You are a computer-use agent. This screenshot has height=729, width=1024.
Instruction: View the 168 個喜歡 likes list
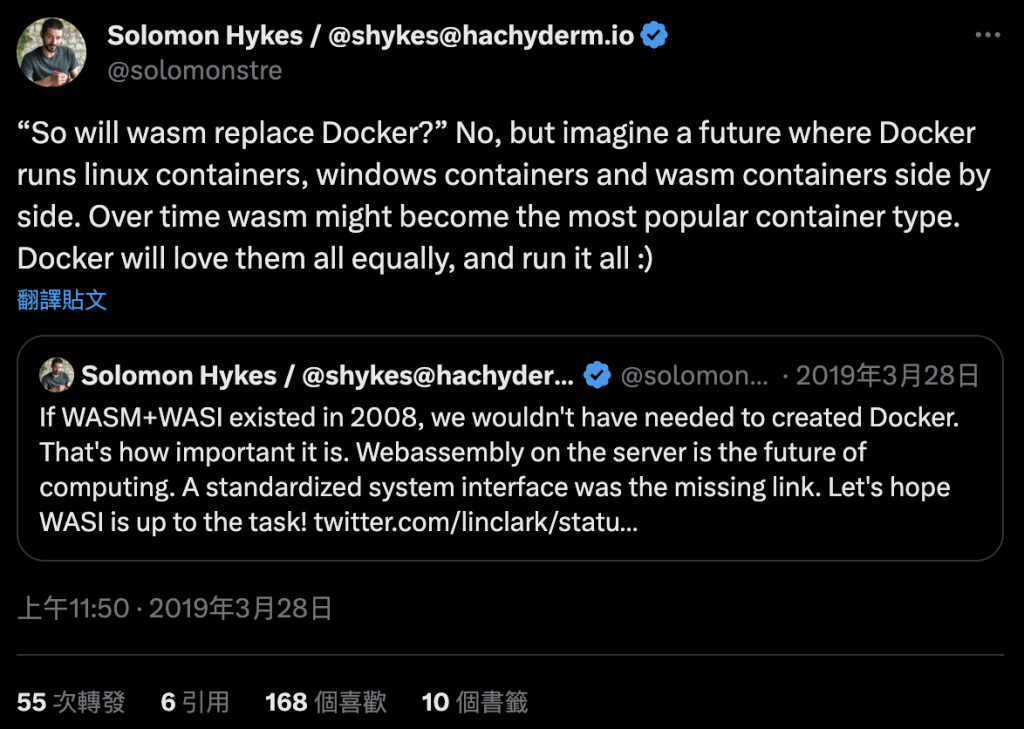(x=325, y=702)
